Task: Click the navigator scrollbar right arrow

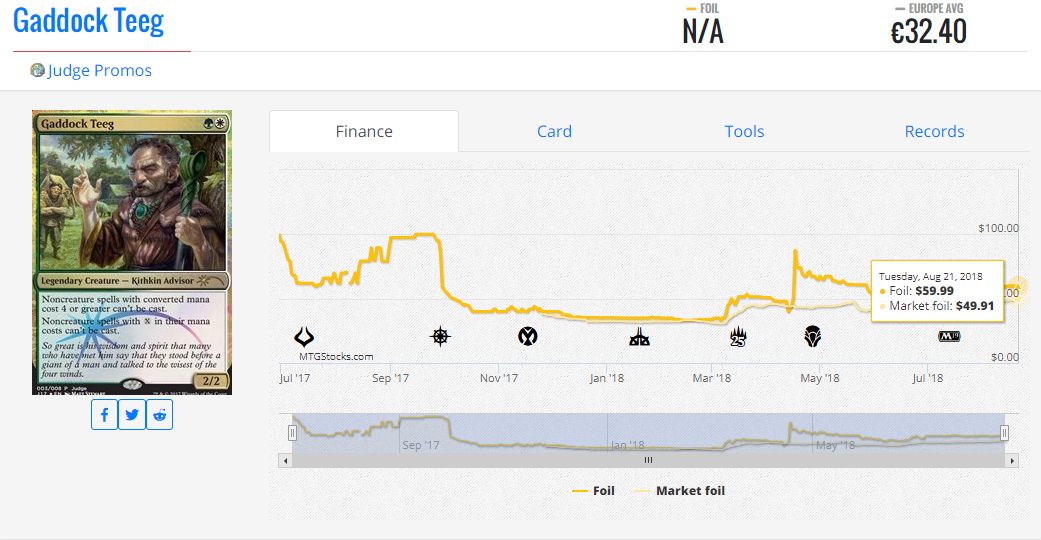Action: [x=1012, y=460]
